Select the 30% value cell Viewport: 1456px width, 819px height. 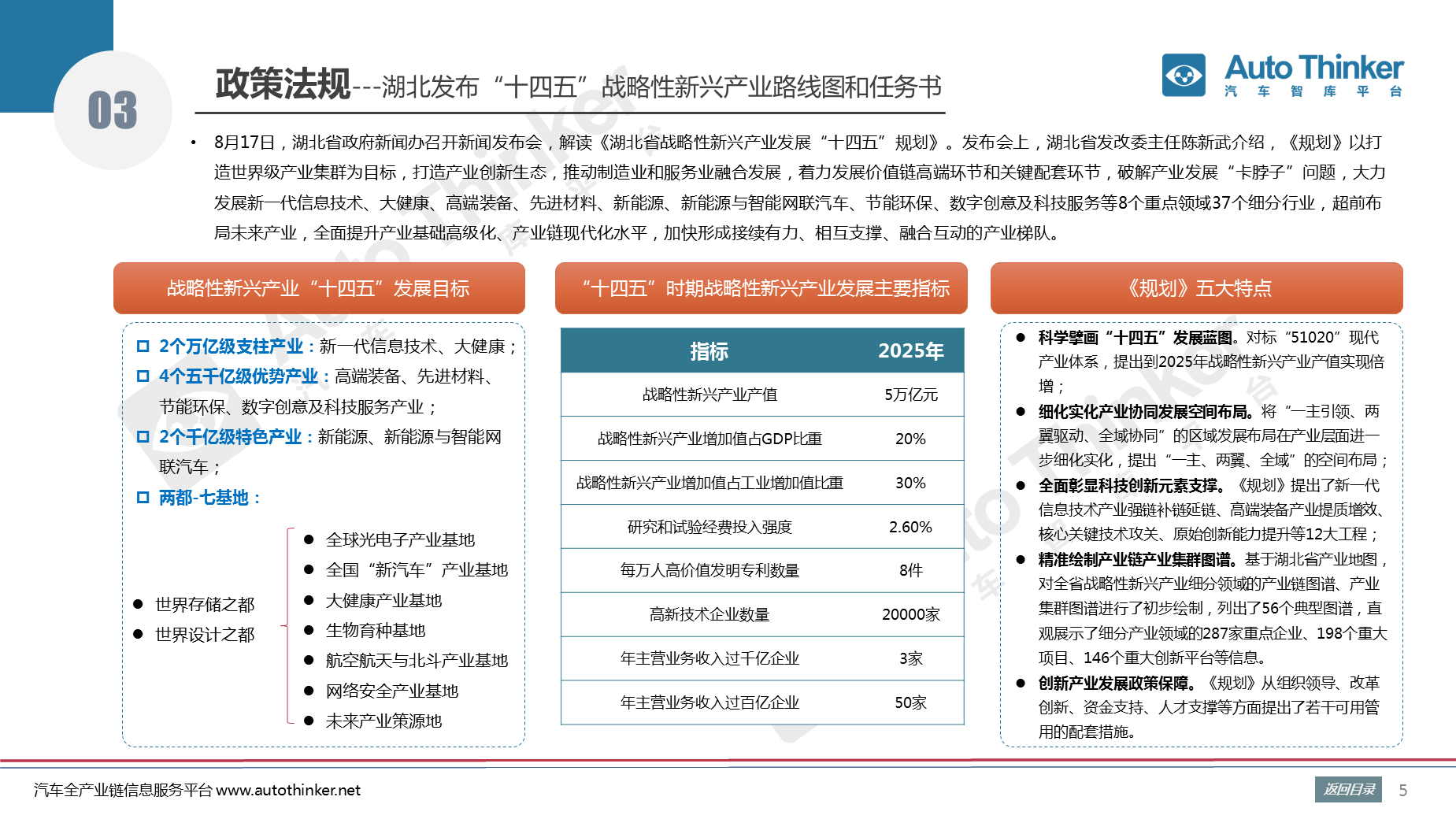[911, 483]
